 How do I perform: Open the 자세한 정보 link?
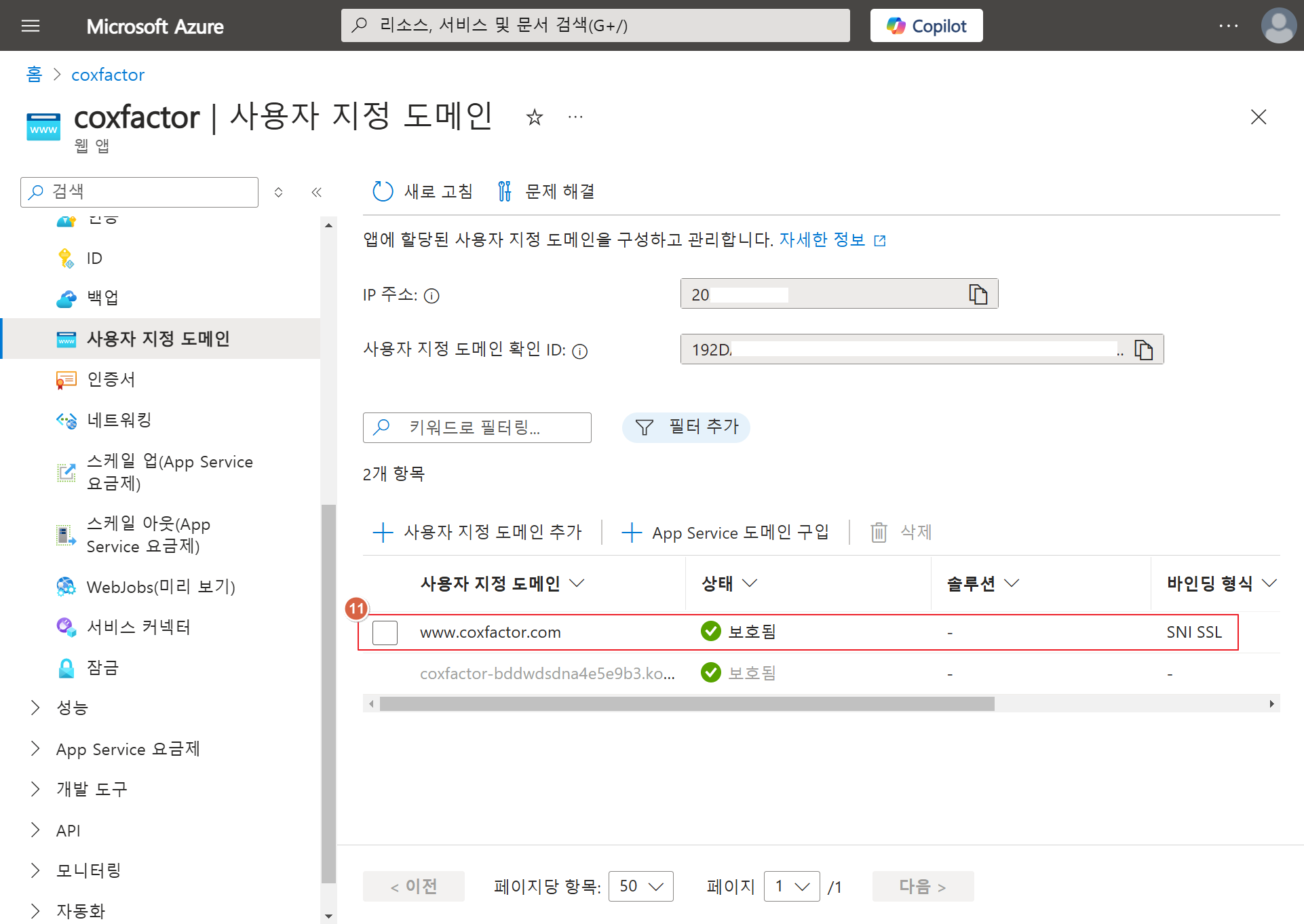click(832, 239)
